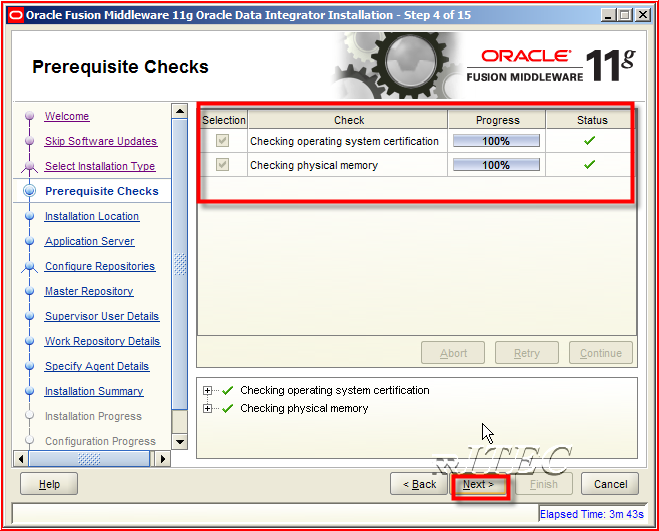Minimize the installer window
This screenshot has height=531, width=659.
click(x=608, y=16)
